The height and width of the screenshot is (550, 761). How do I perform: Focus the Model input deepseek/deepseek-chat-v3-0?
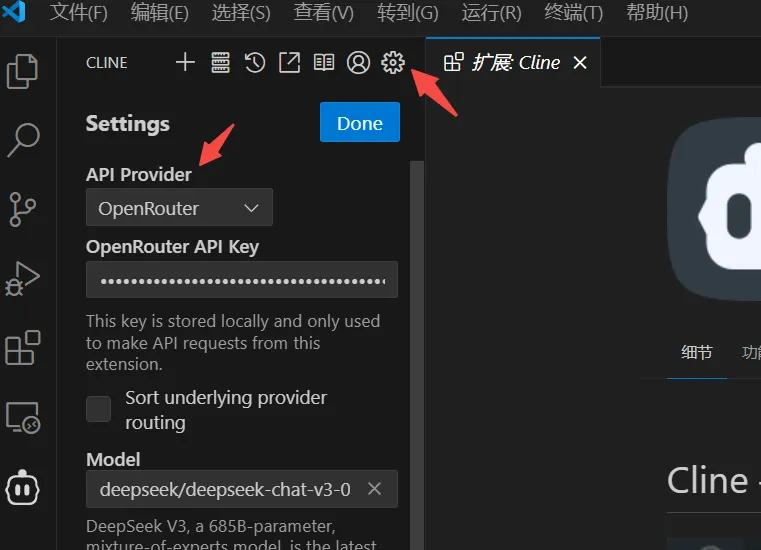point(242,489)
